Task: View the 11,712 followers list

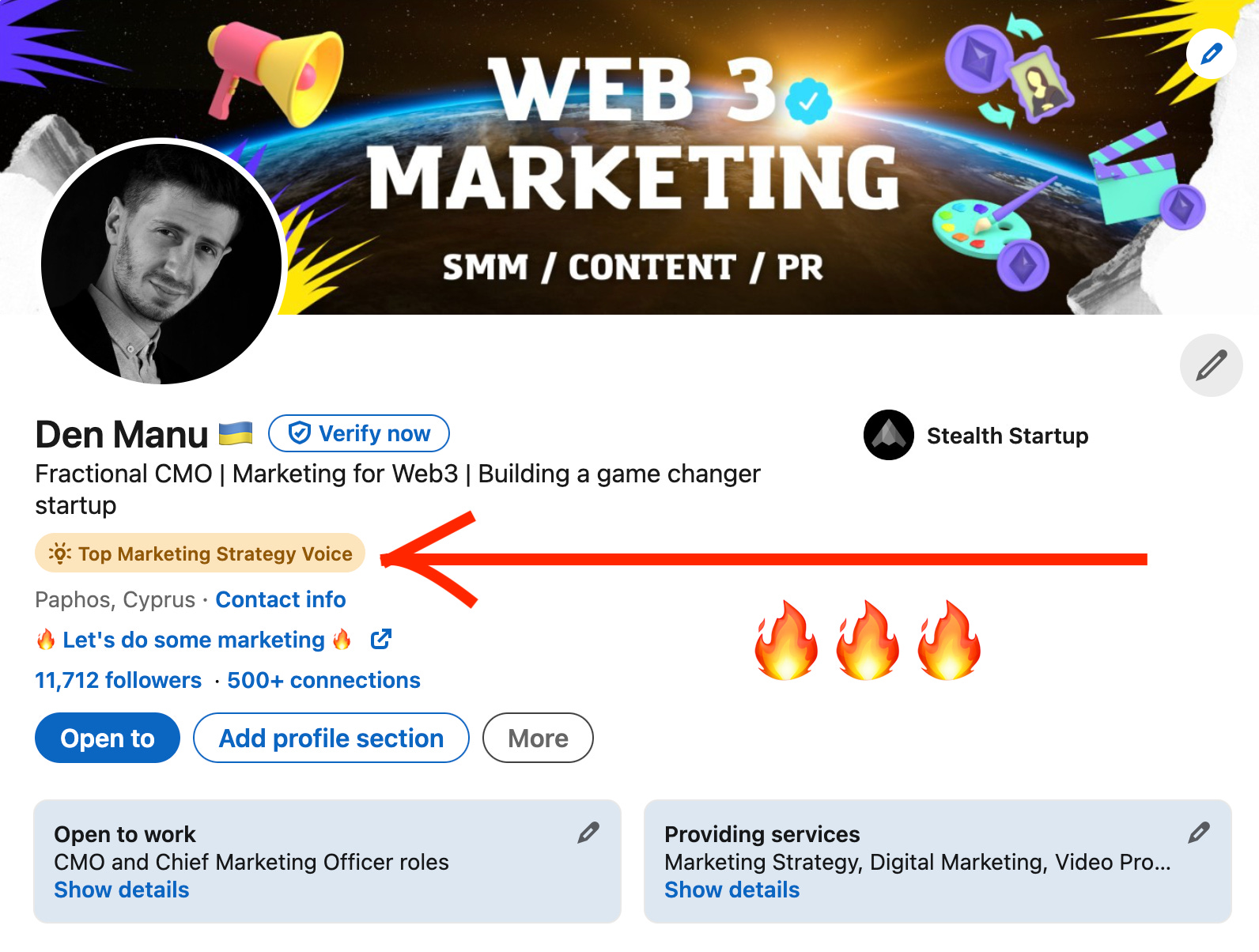Action: click(119, 680)
